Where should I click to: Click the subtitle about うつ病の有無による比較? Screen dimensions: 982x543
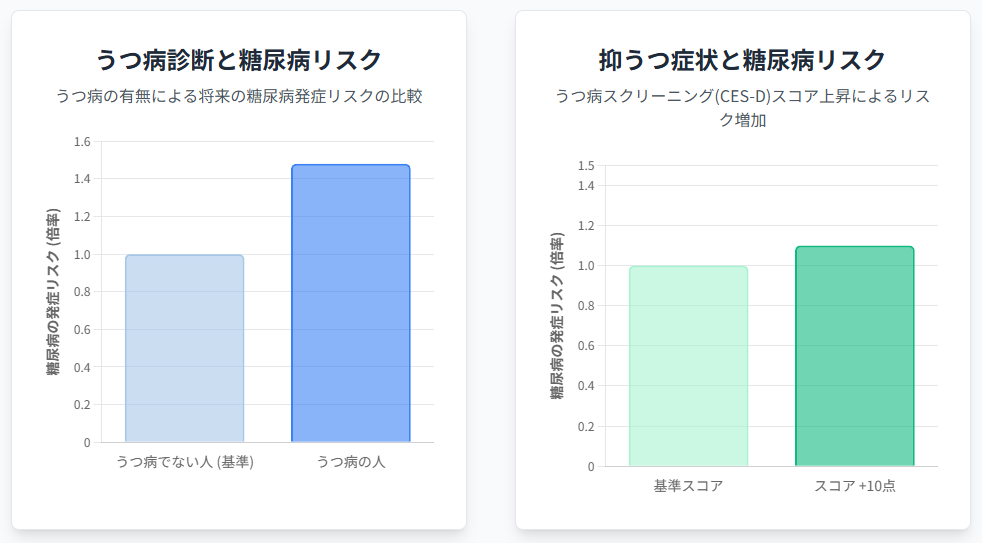click(239, 97)
